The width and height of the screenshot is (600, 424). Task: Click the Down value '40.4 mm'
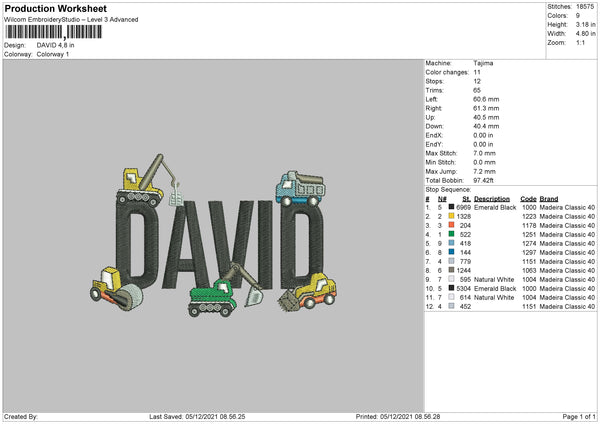coord(486,126)
